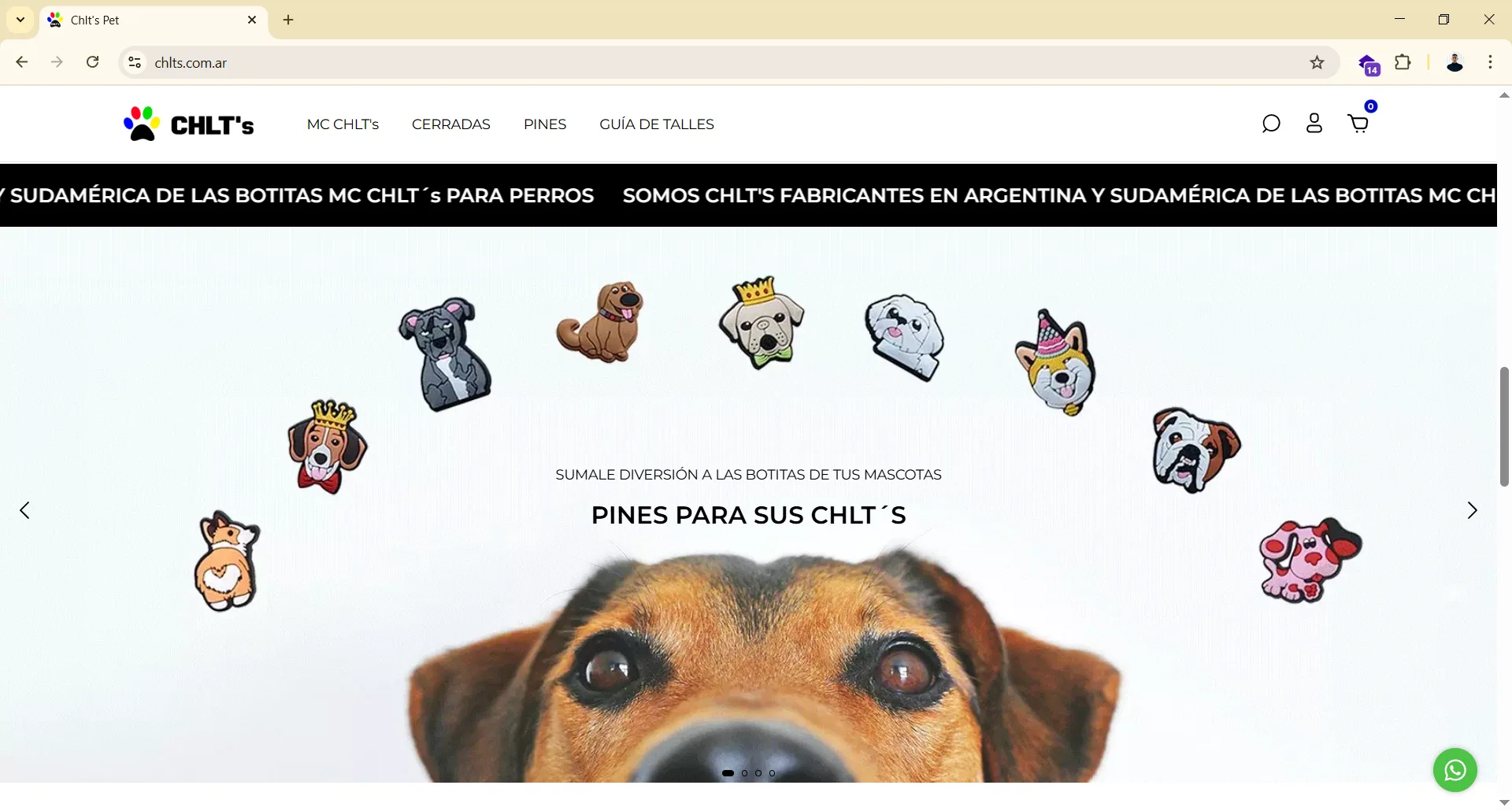Open the GUÍA DE TALLES menu item
This screenshot has width=1512, height=811.
(x=657, y=124)
